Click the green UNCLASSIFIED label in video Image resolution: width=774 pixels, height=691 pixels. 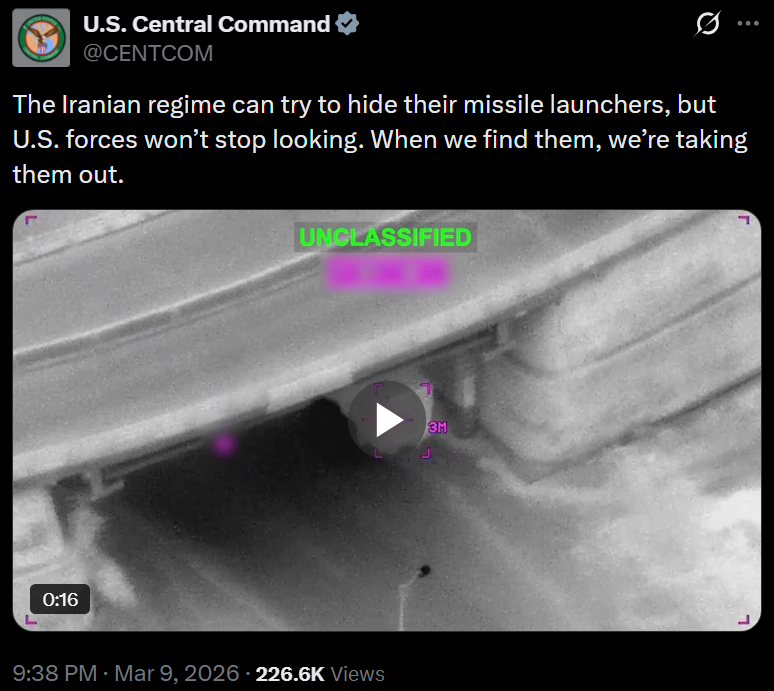(x=386, y=237)
